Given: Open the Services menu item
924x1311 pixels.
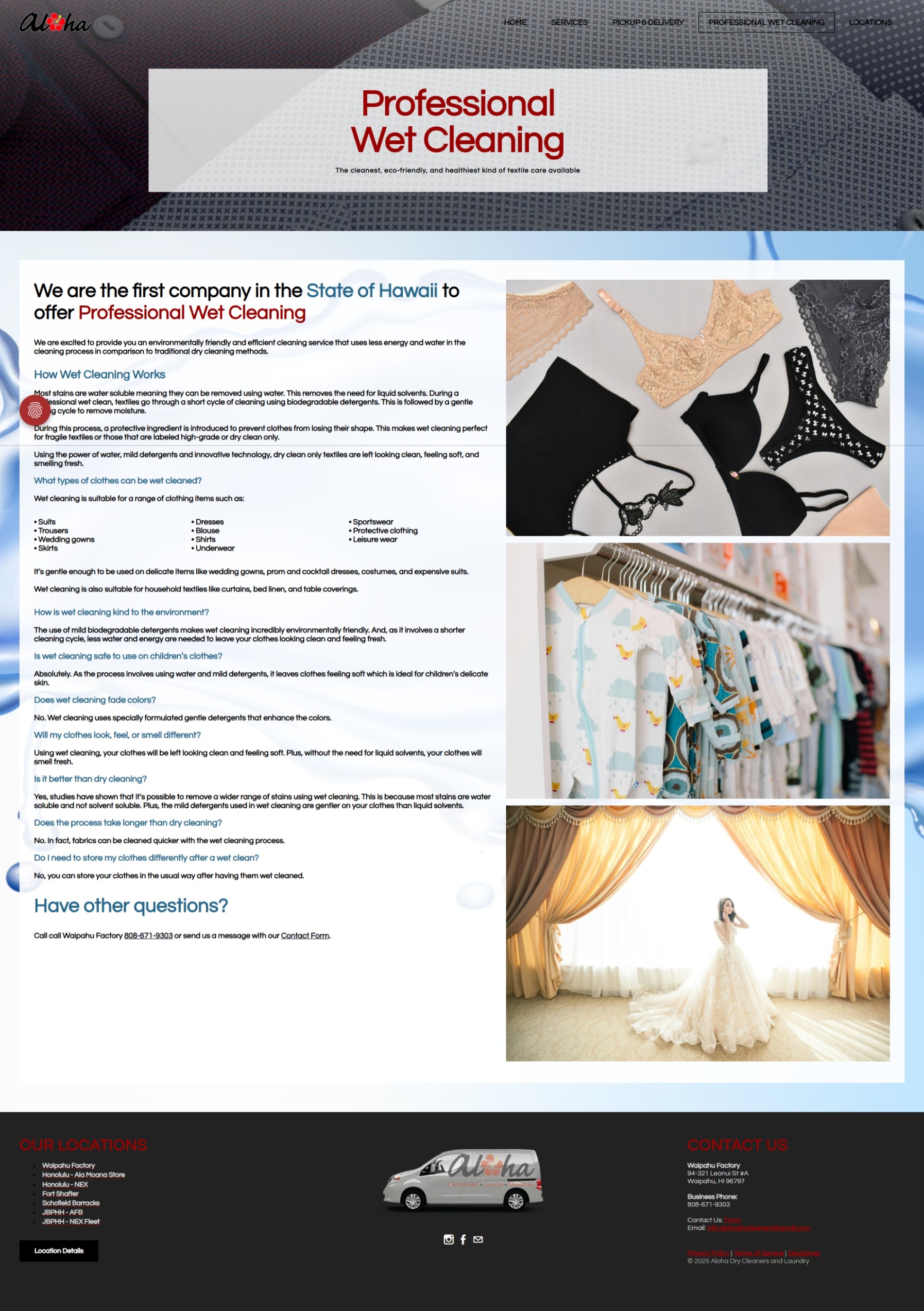Looking at the screenshot, I should point(569,22).
